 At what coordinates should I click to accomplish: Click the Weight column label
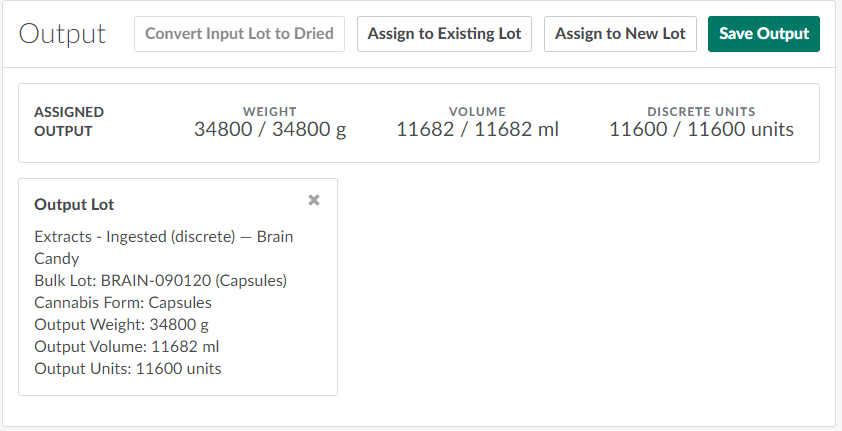[x=270, y=111]
